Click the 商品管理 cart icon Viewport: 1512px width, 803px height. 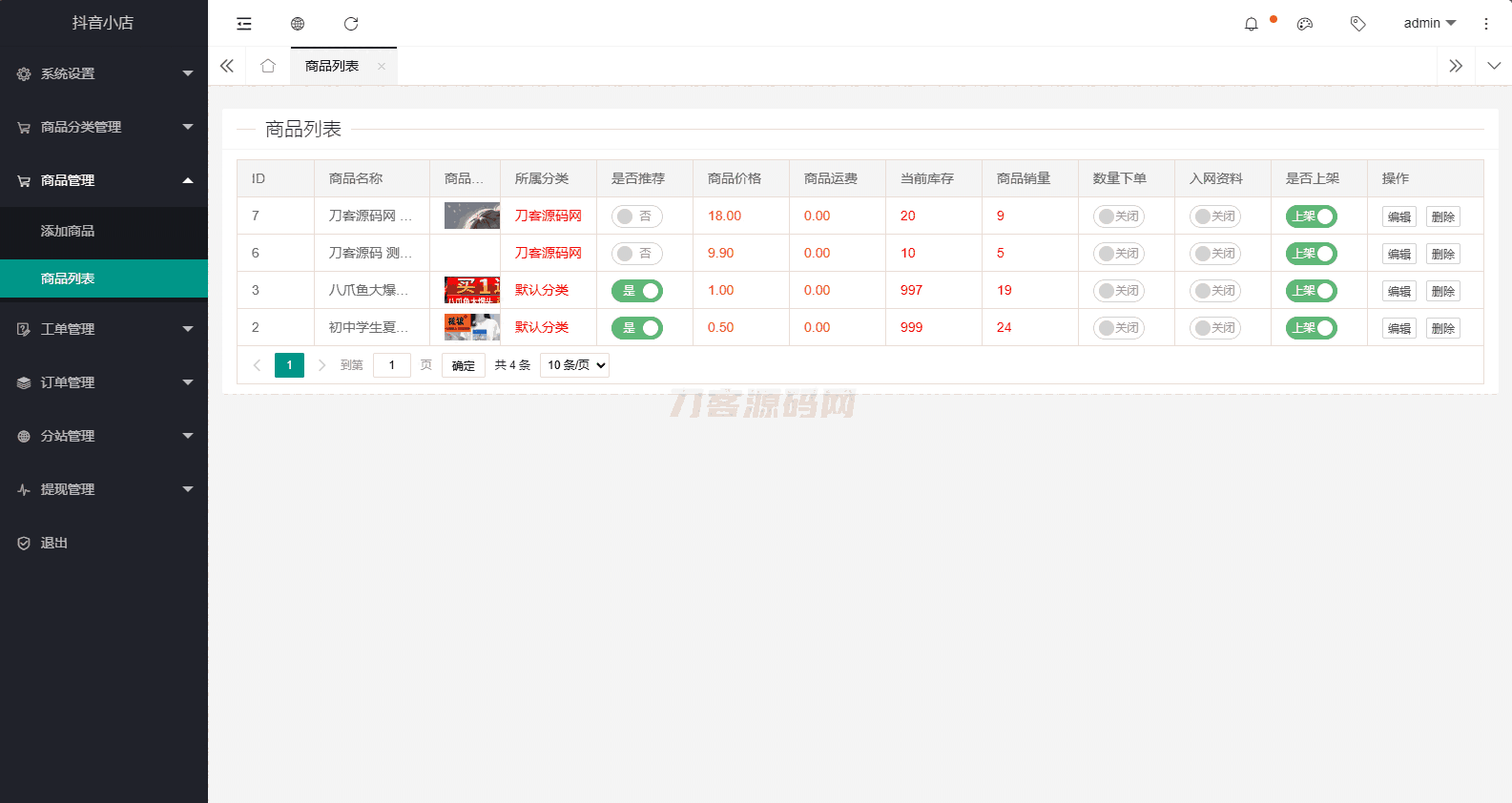(24, 180)
